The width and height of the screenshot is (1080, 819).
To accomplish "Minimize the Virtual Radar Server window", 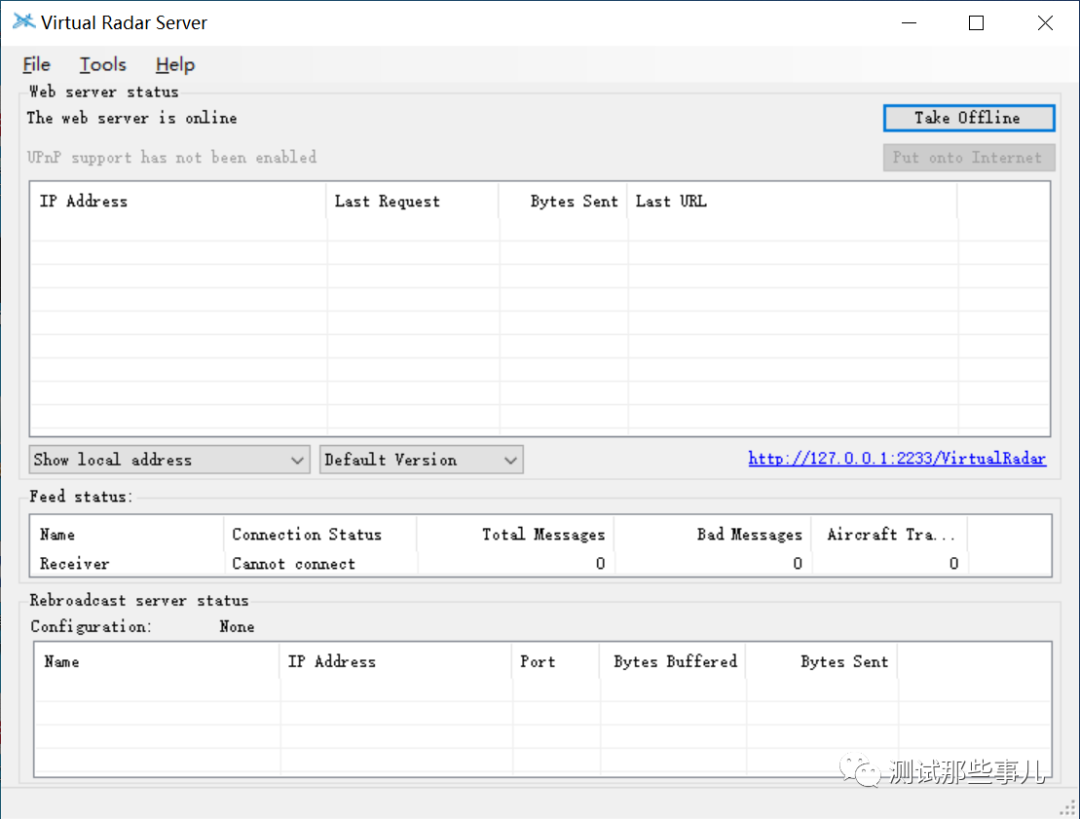I will pos(909,23).
